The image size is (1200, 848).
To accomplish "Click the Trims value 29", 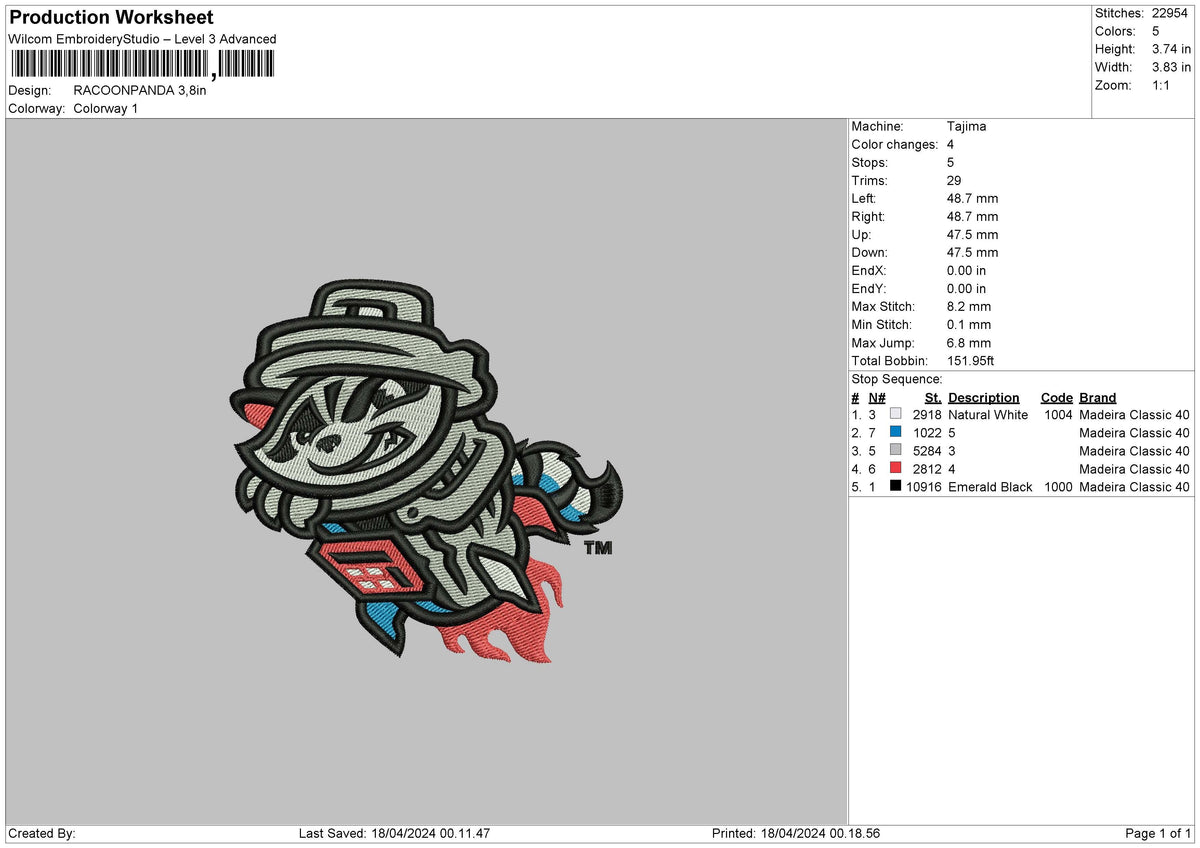I will pyautogui.click(x=954, y=180).
